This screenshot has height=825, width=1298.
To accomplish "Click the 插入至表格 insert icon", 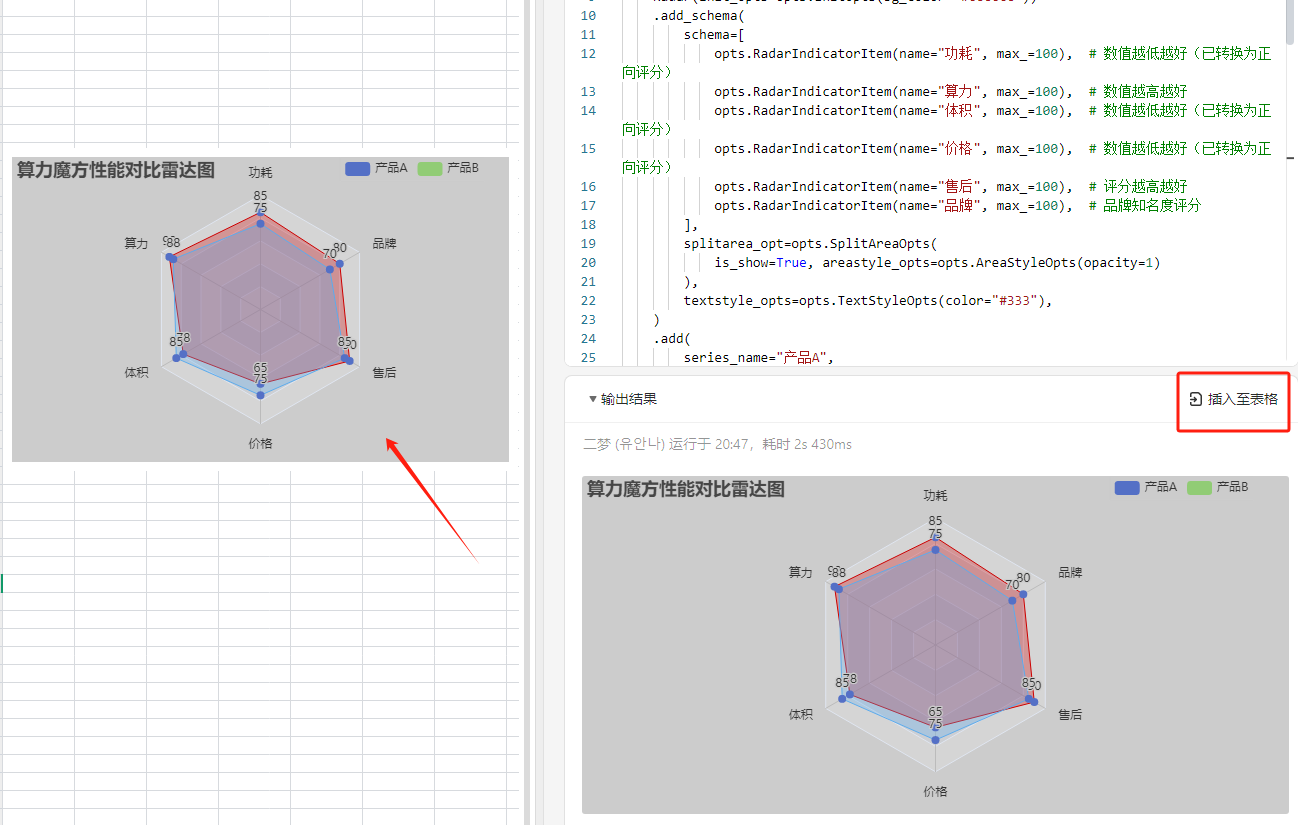I will [1196, 400].
